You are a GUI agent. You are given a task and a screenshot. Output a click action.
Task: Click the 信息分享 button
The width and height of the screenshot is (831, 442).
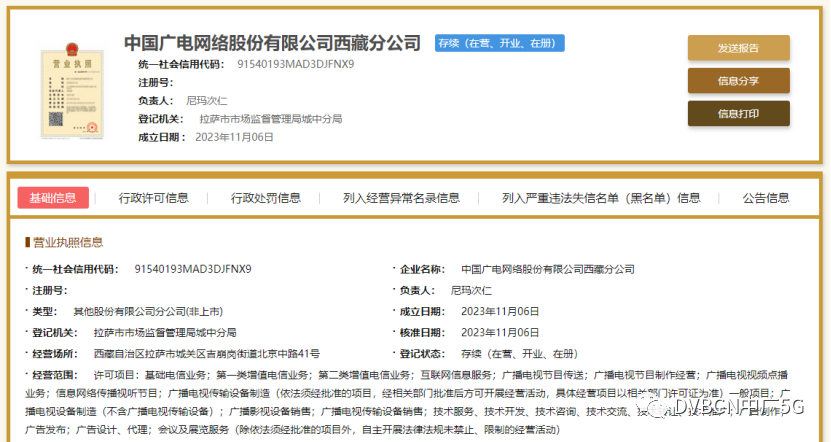738,81
